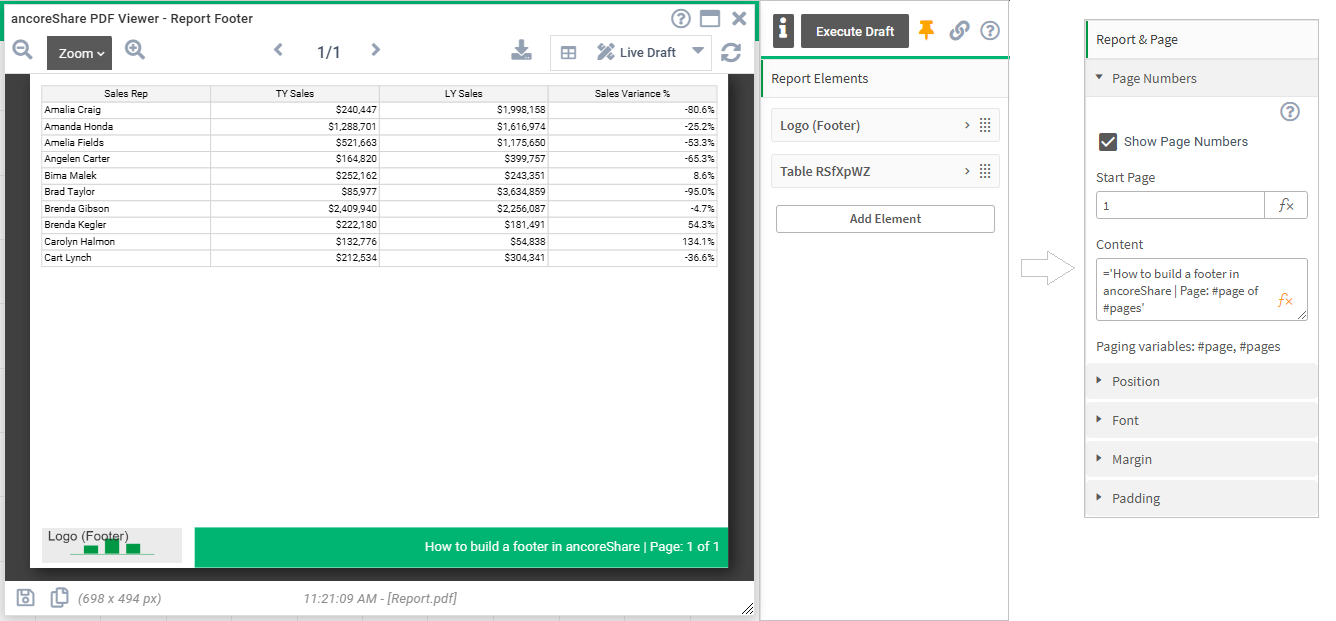Viewport: 1336px width, 621px height.
Task: Toggle the orange pin icon
Action: tap(926, 31)
